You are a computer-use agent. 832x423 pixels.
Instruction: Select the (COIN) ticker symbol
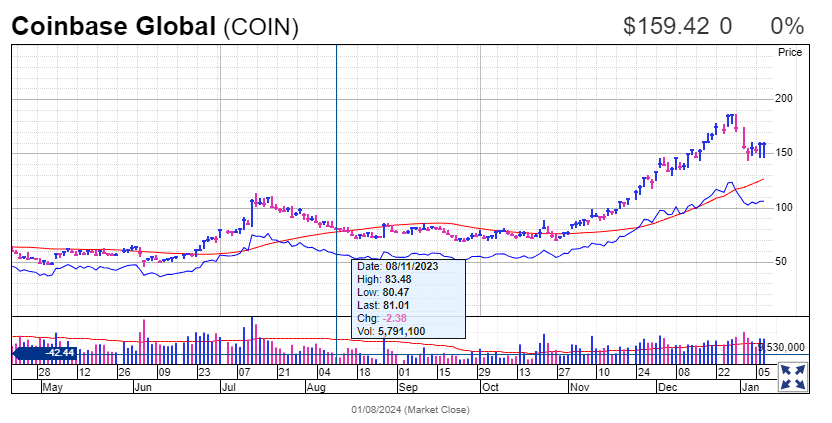(x=260, y=27)
